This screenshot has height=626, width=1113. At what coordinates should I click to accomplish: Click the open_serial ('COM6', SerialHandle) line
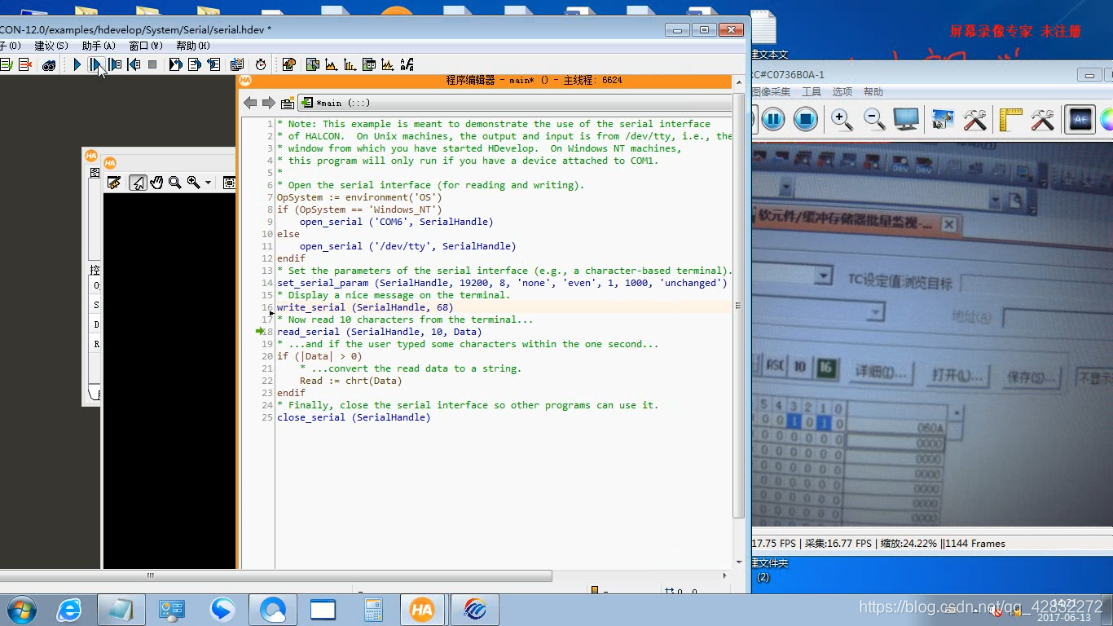[x=396, y=221]
